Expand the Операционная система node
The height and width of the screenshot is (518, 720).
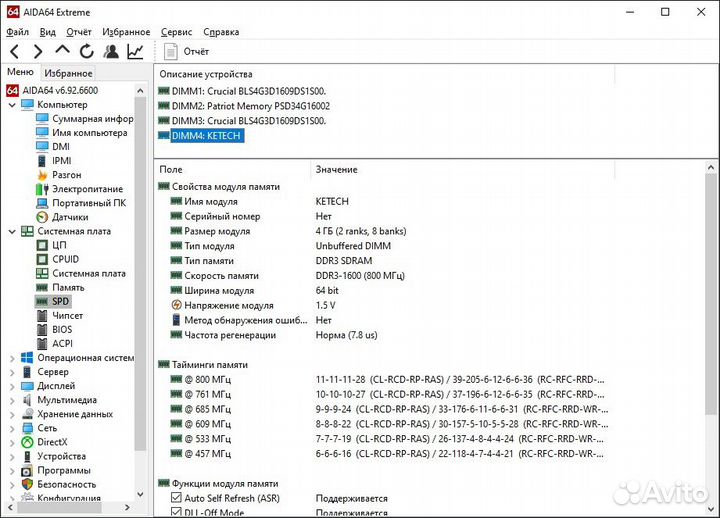(12, 358)
